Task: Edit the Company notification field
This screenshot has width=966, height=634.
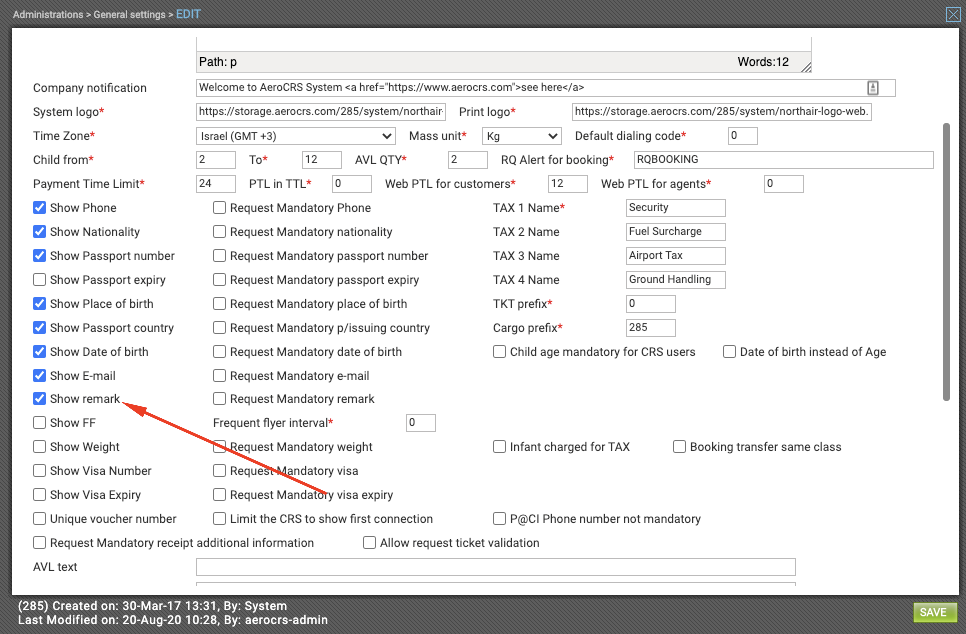Action: [546, 88]
